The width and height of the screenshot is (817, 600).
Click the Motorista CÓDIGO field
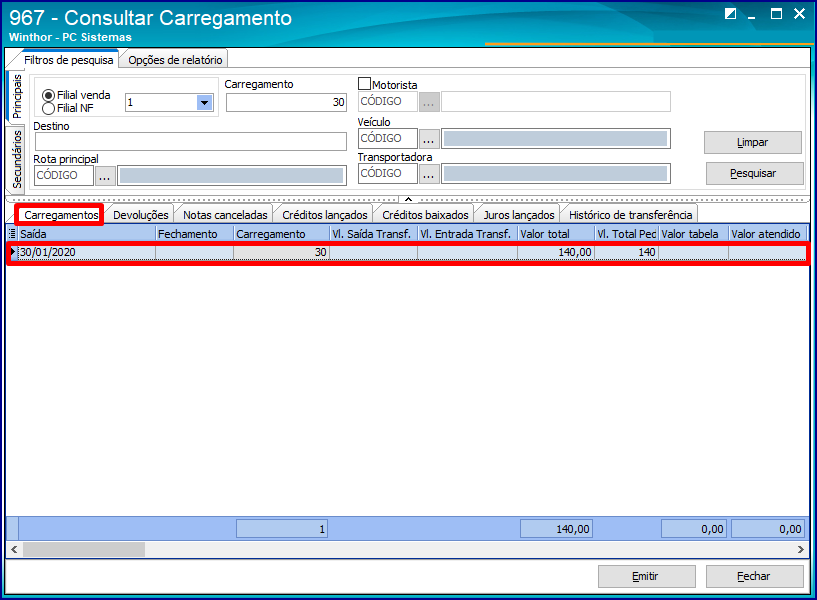pyautogui.click(x=388, y=102)
